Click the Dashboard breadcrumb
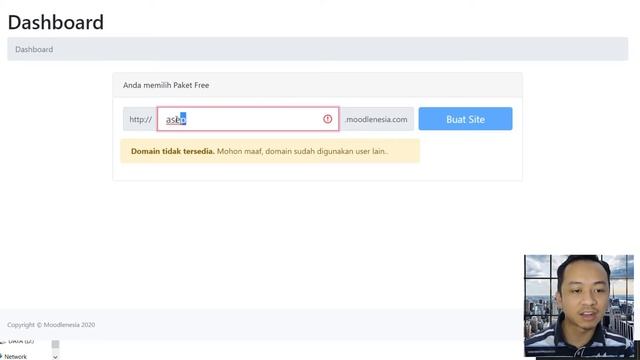 pyautogui.click(x=34, y=49)
